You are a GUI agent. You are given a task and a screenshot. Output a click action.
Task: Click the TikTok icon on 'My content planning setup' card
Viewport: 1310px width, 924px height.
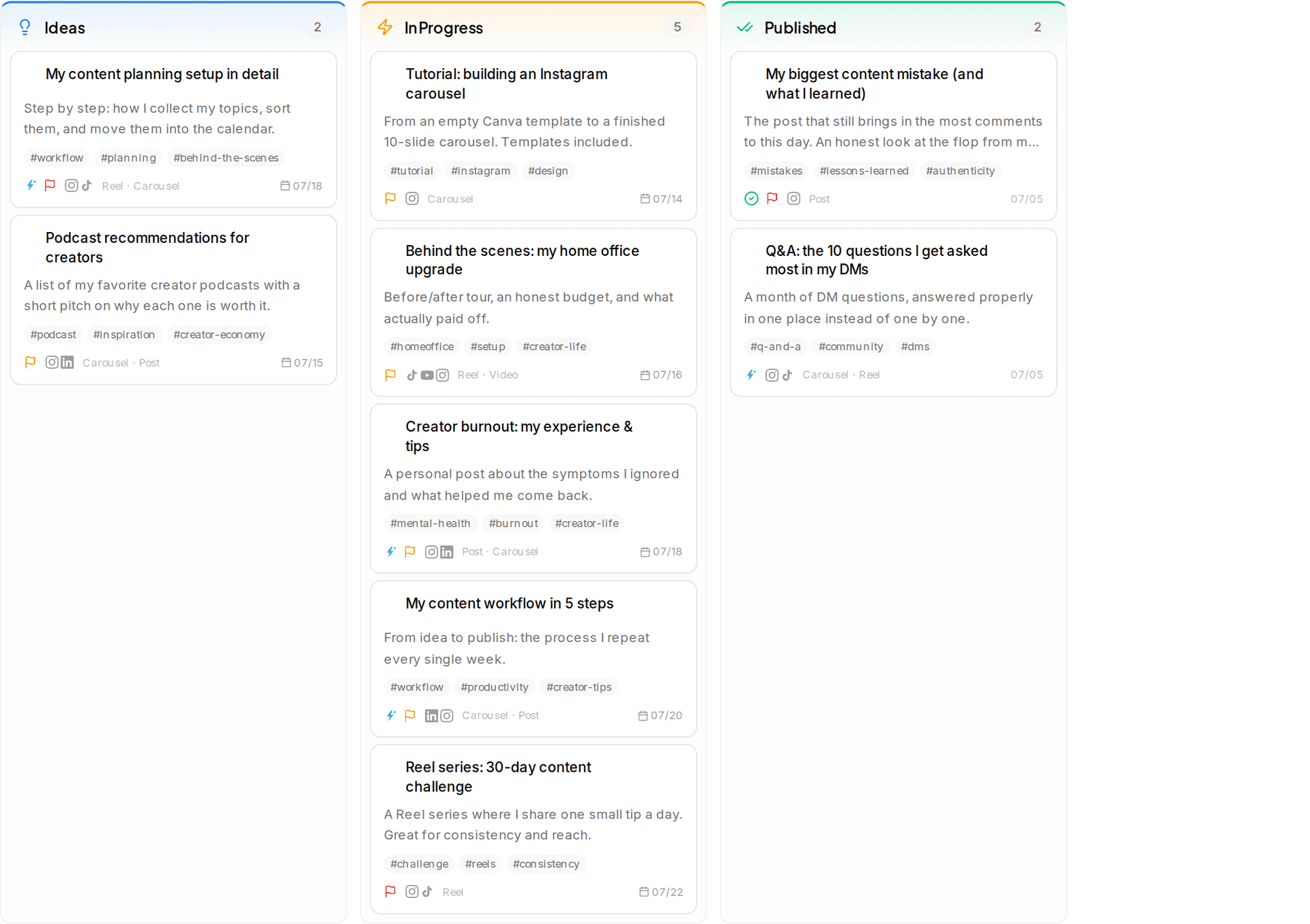point(87,186)
